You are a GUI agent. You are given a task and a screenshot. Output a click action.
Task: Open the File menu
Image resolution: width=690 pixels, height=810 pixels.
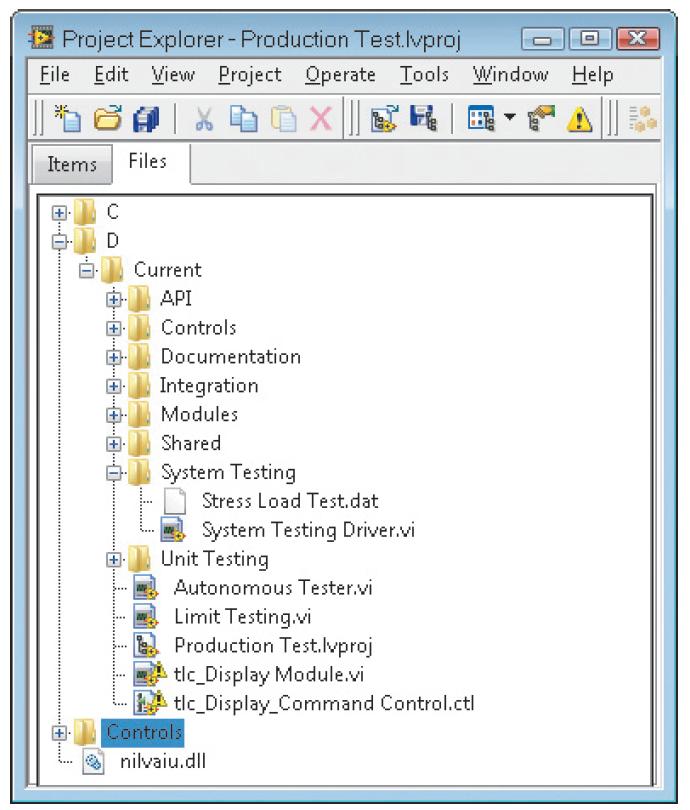[55, 75]
